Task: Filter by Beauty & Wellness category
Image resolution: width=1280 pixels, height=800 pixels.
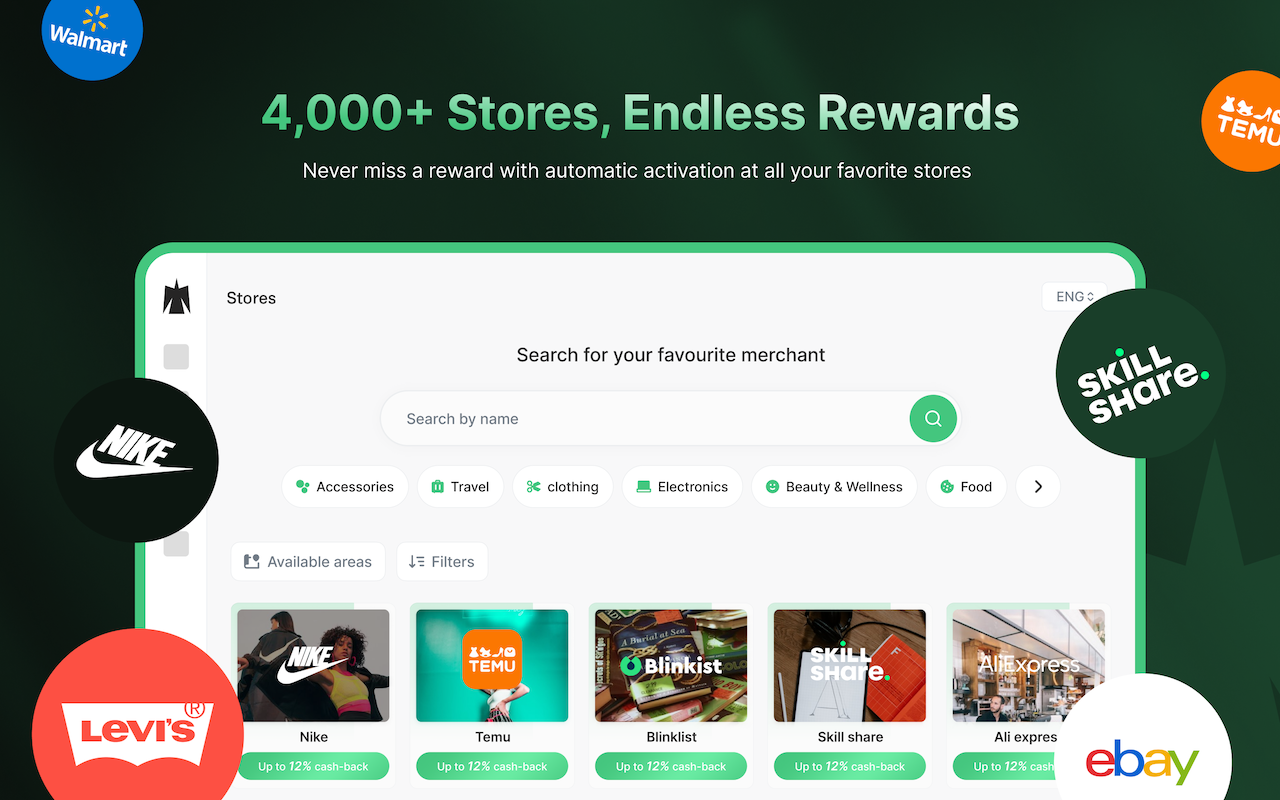Action: [x=834, y=487]
